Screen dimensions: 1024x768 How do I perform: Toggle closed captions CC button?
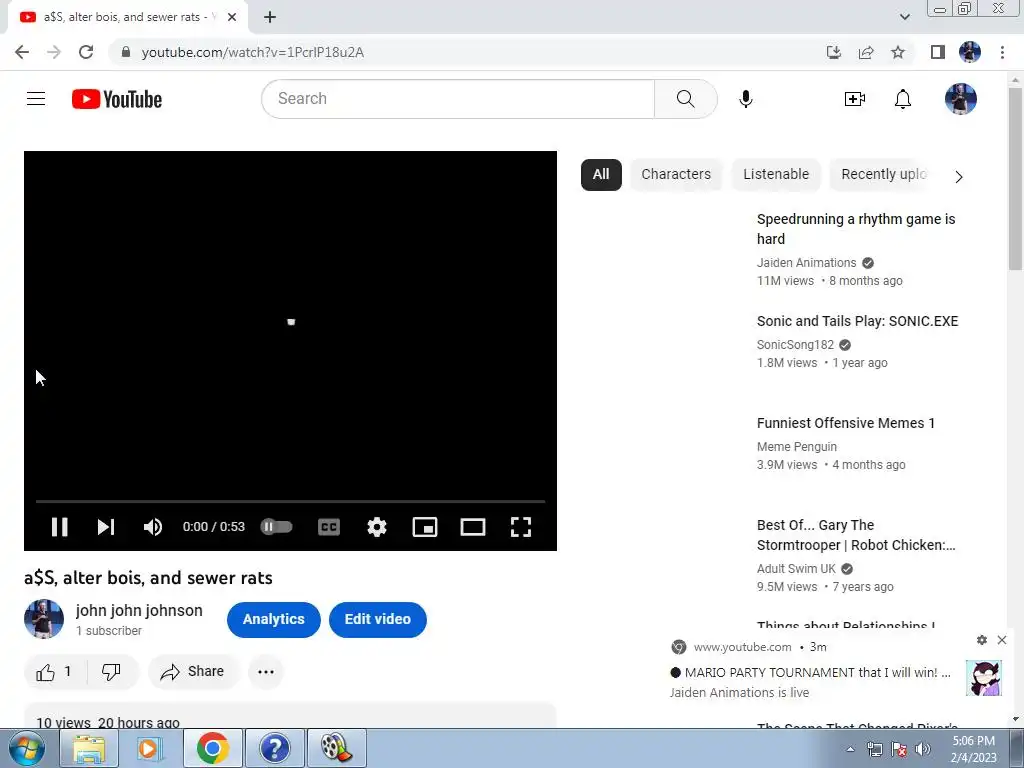click(328, 527)
